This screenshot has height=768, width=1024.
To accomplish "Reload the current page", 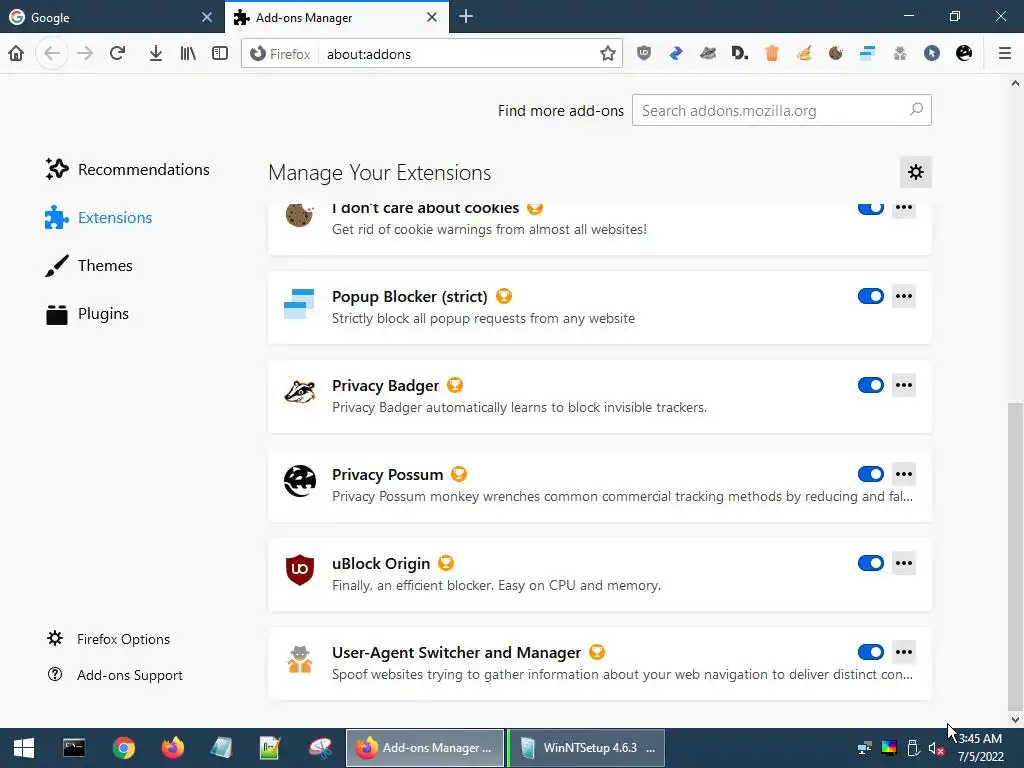I will 118,53.
